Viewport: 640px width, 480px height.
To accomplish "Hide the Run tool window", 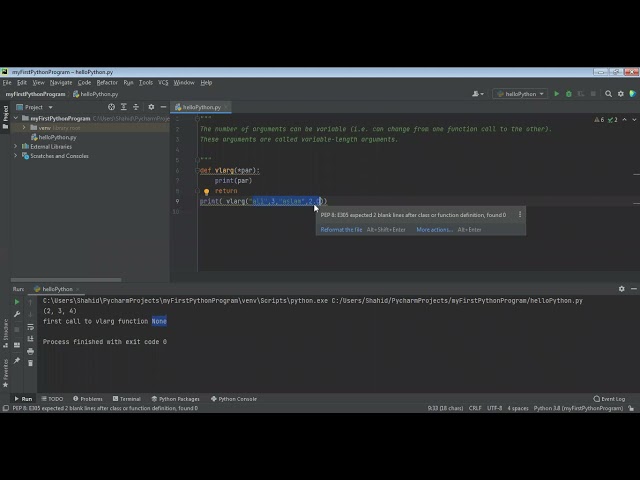I will 633,289.
